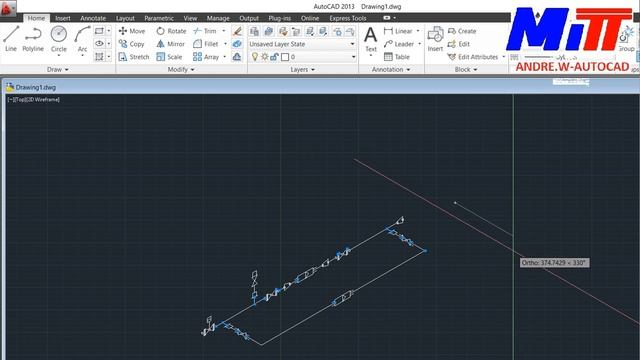
Task: Select the Line tool
Action: coord(11,39)
